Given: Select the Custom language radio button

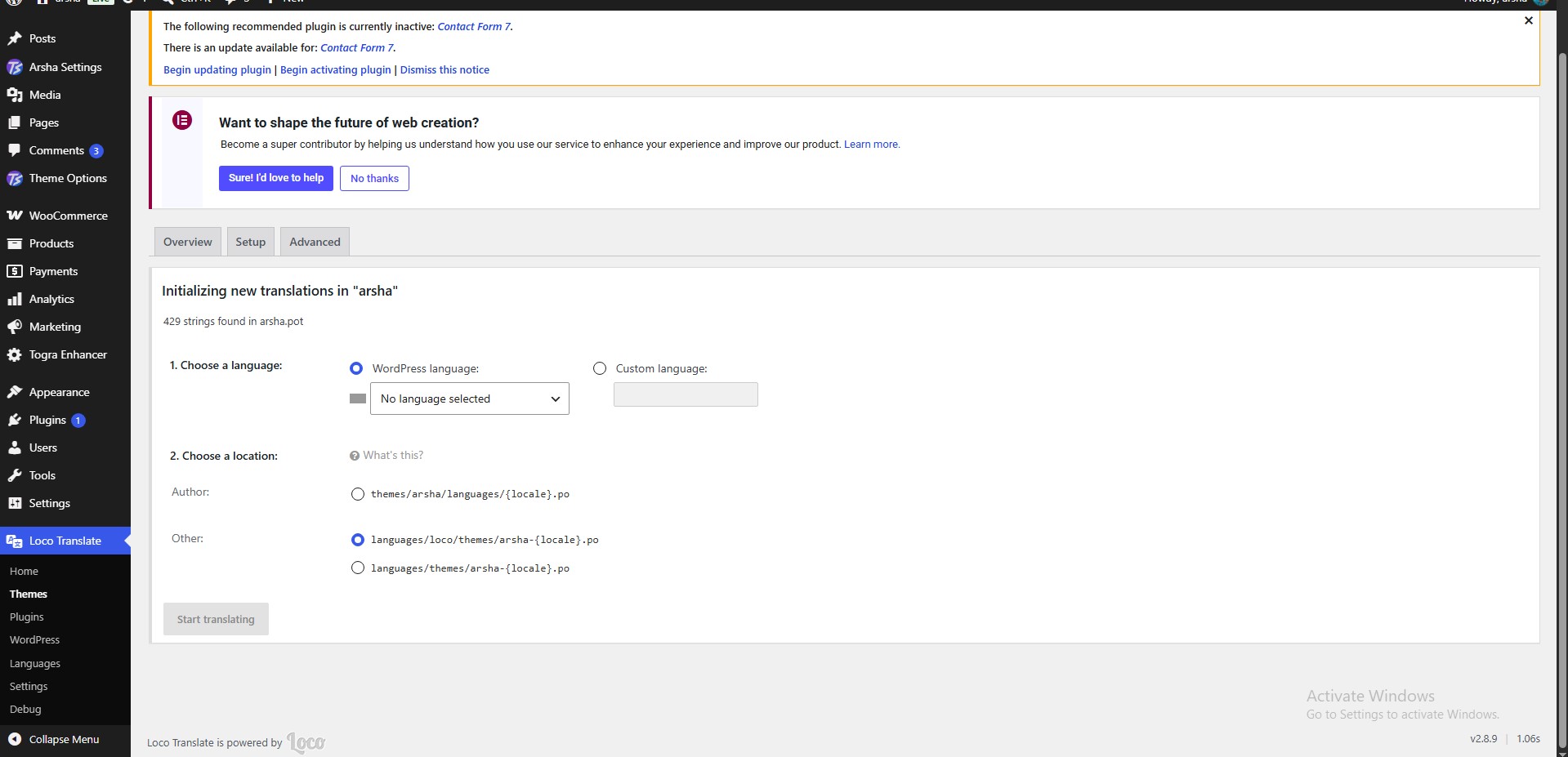Looking at the screenshot, I should [x=600, y=368].
